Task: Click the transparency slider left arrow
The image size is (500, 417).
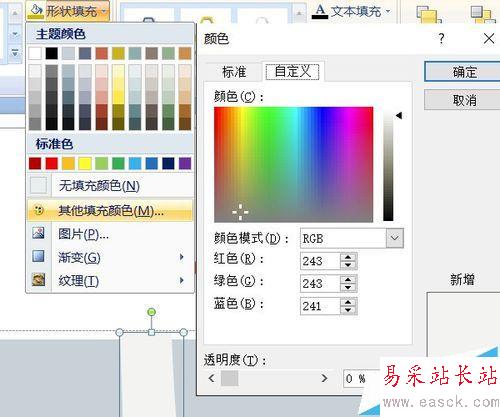Action: pyautogui.click(x=211, y=378)
